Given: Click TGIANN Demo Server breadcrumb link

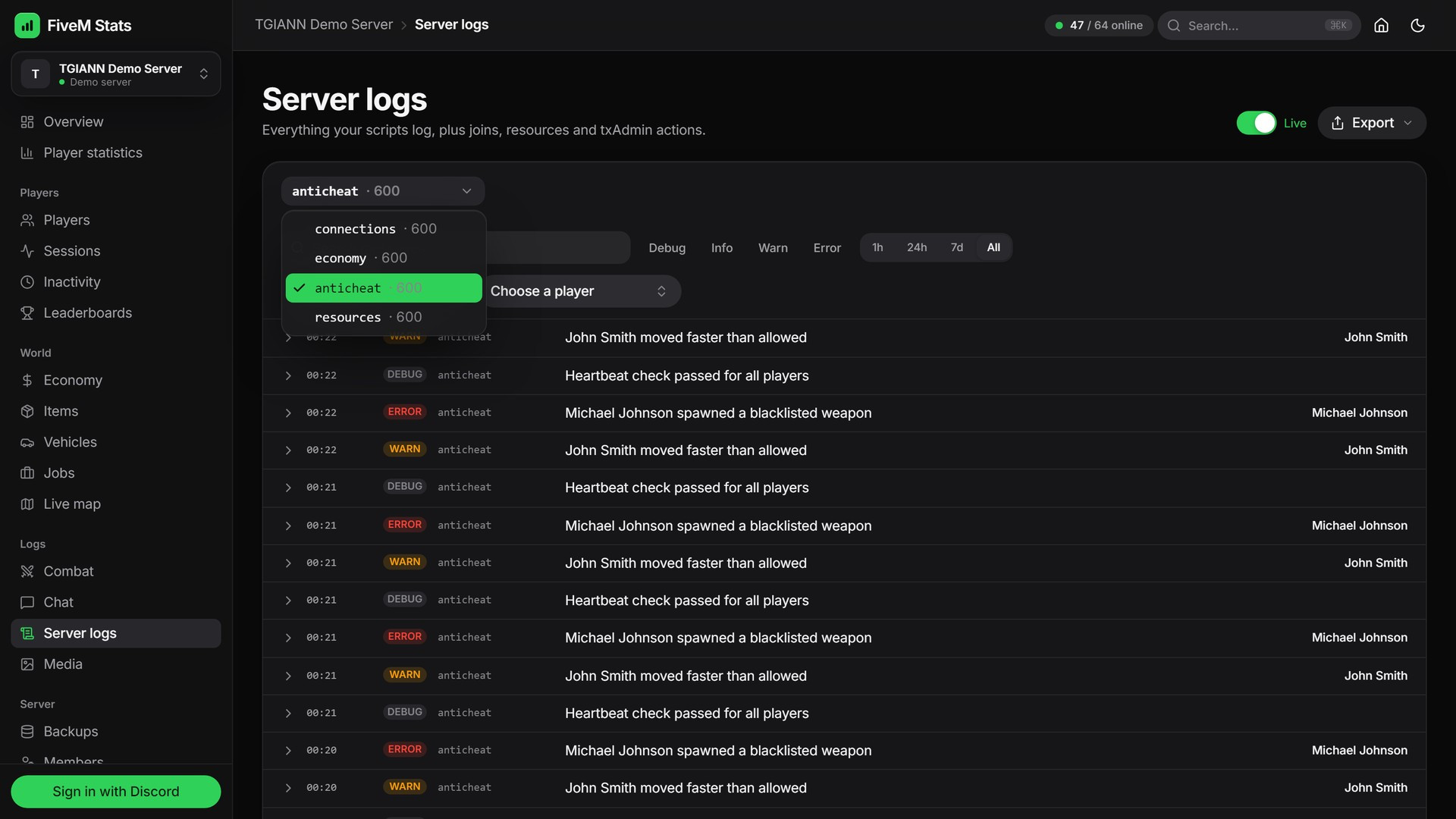Looking at the screenshot, I should [324, 25].
